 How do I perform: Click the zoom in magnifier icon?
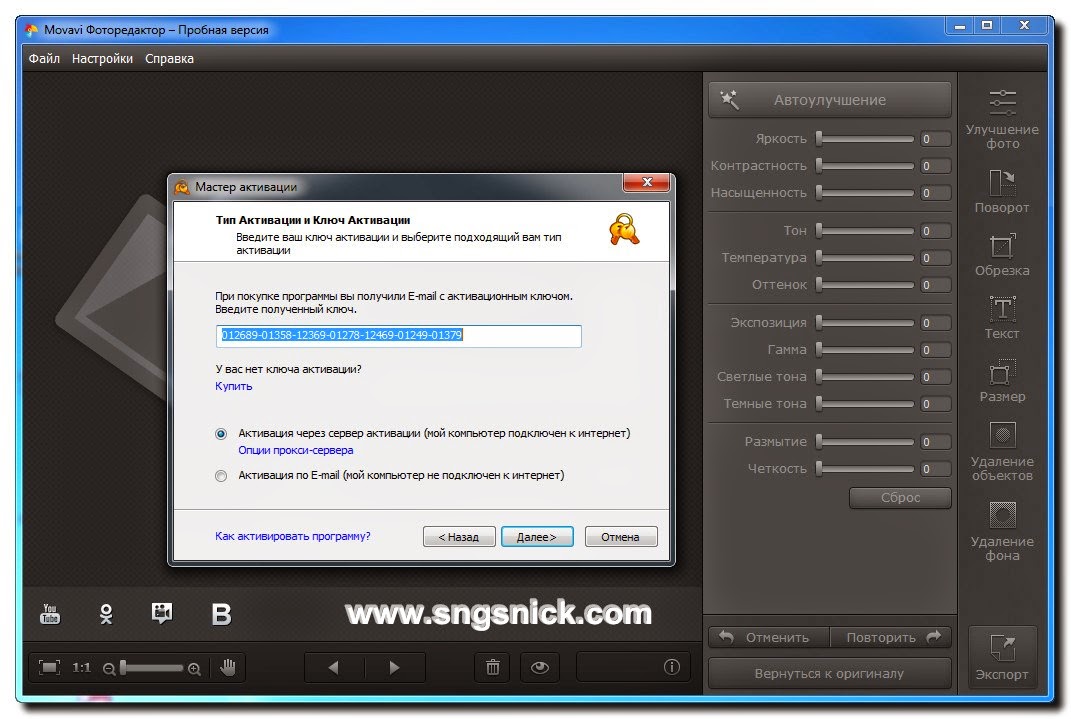(x=194, y=669)
